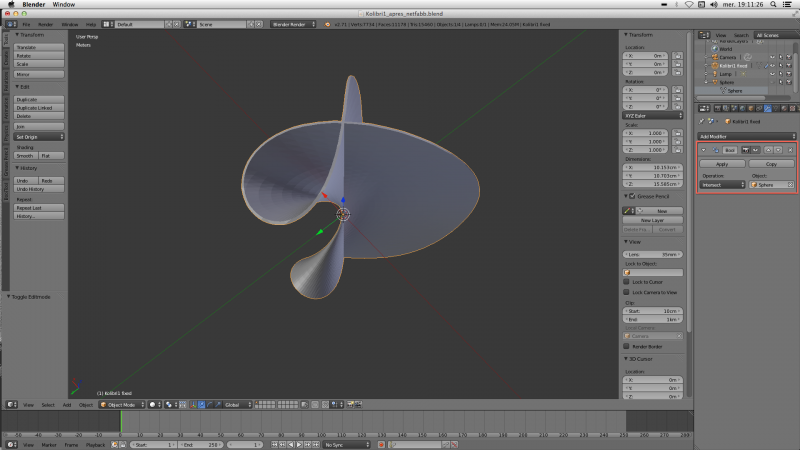800x450 pixels.
Task: Click the Duplicate Linked button
Action: (39, 108)
